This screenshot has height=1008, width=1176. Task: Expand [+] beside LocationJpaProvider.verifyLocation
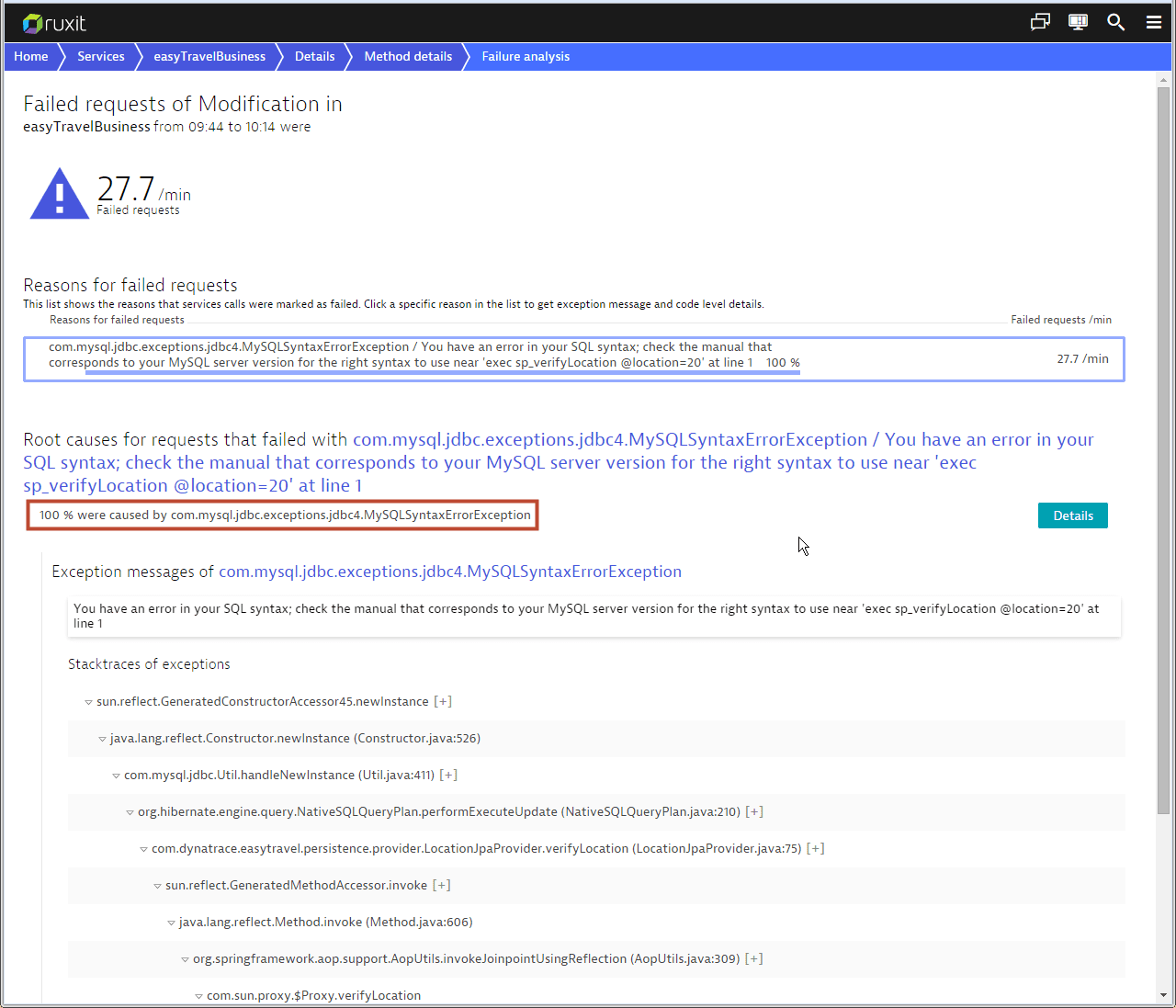pyautogui.click(x=816, y=848)
